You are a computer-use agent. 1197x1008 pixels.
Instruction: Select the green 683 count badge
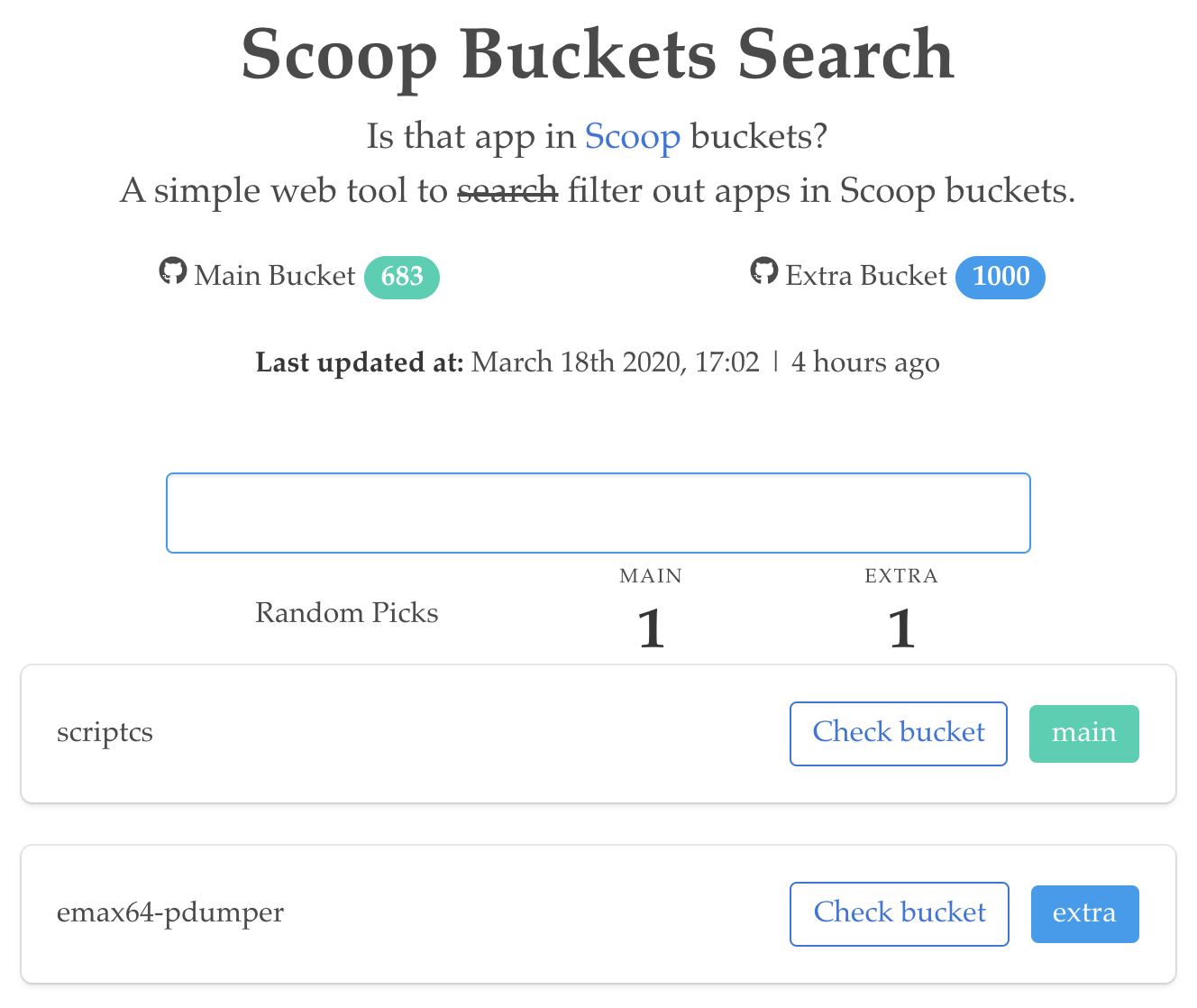pos(401,277)
